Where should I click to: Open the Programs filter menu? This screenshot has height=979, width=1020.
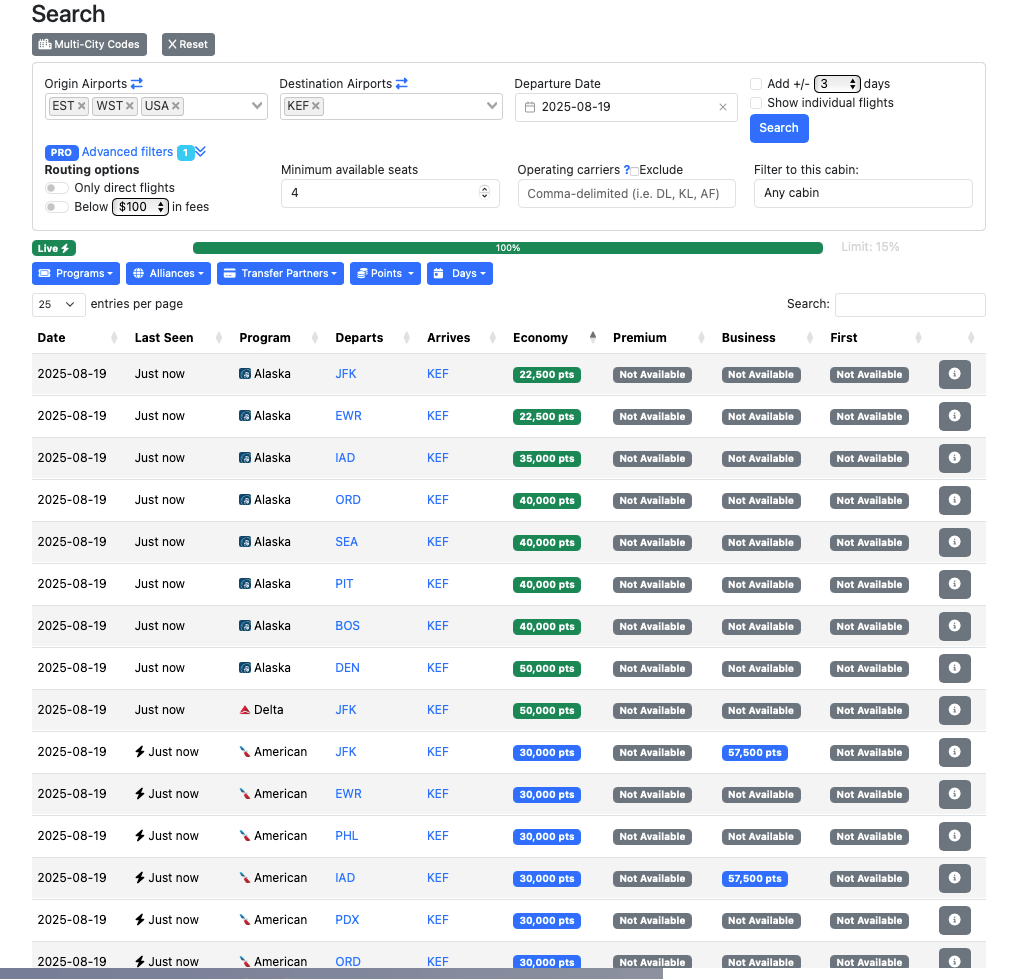76,273
